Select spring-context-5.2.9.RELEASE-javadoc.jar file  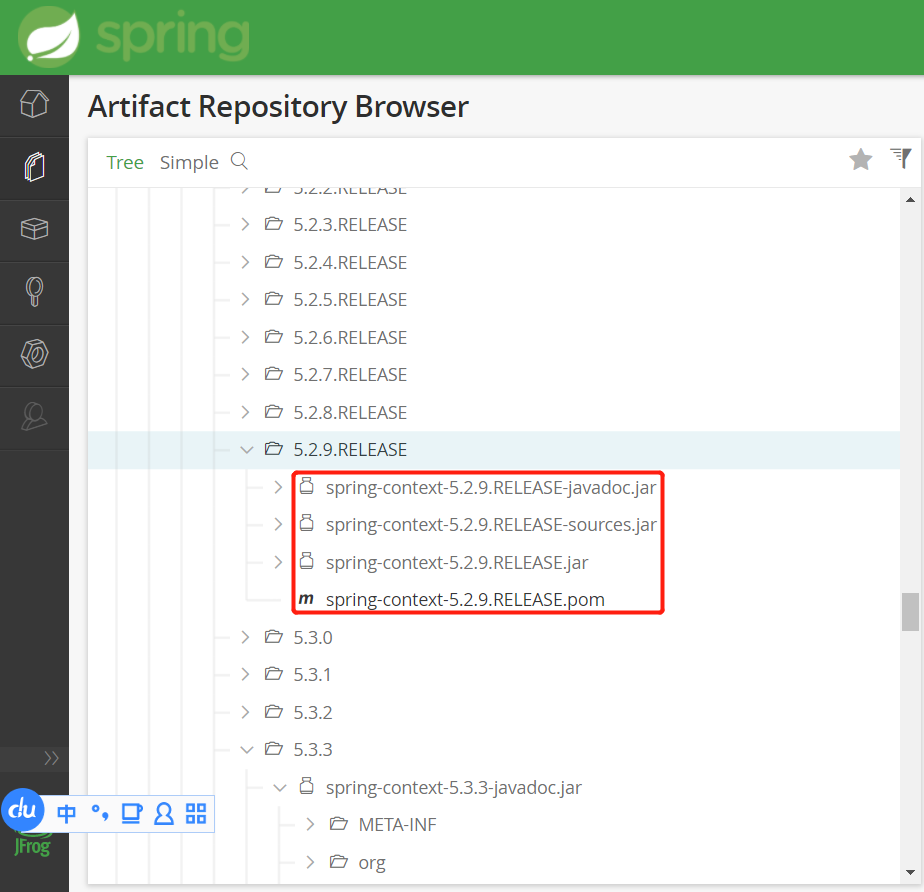pyautogui.click(x=491, y=488)
